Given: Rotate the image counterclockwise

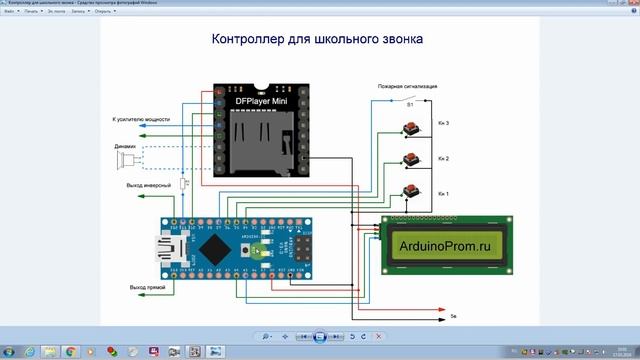Looking at the screenshot, I should [352, 337].
